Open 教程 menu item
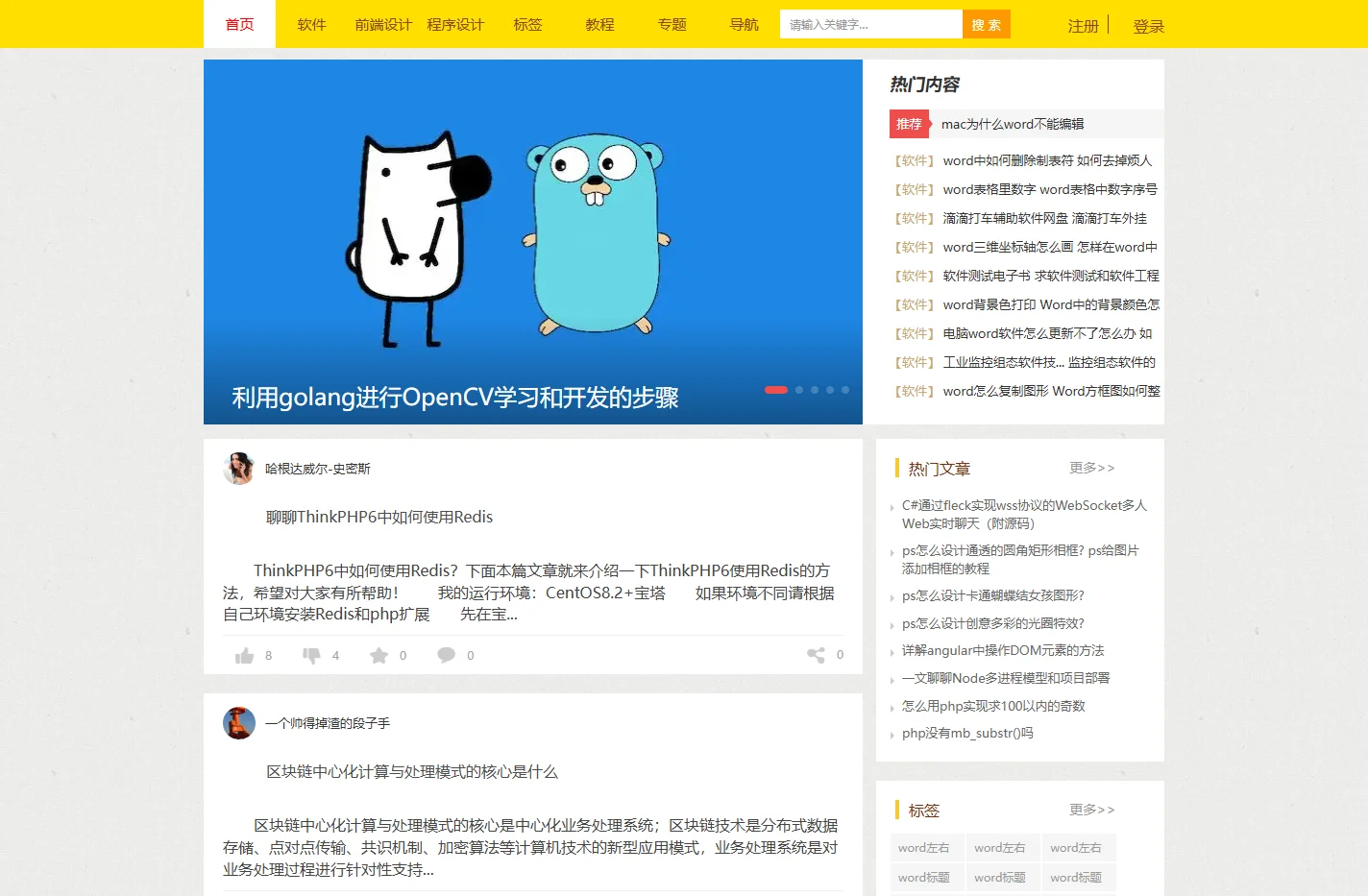This screenshot has height=896, width=1368. (x=599, y=24)
